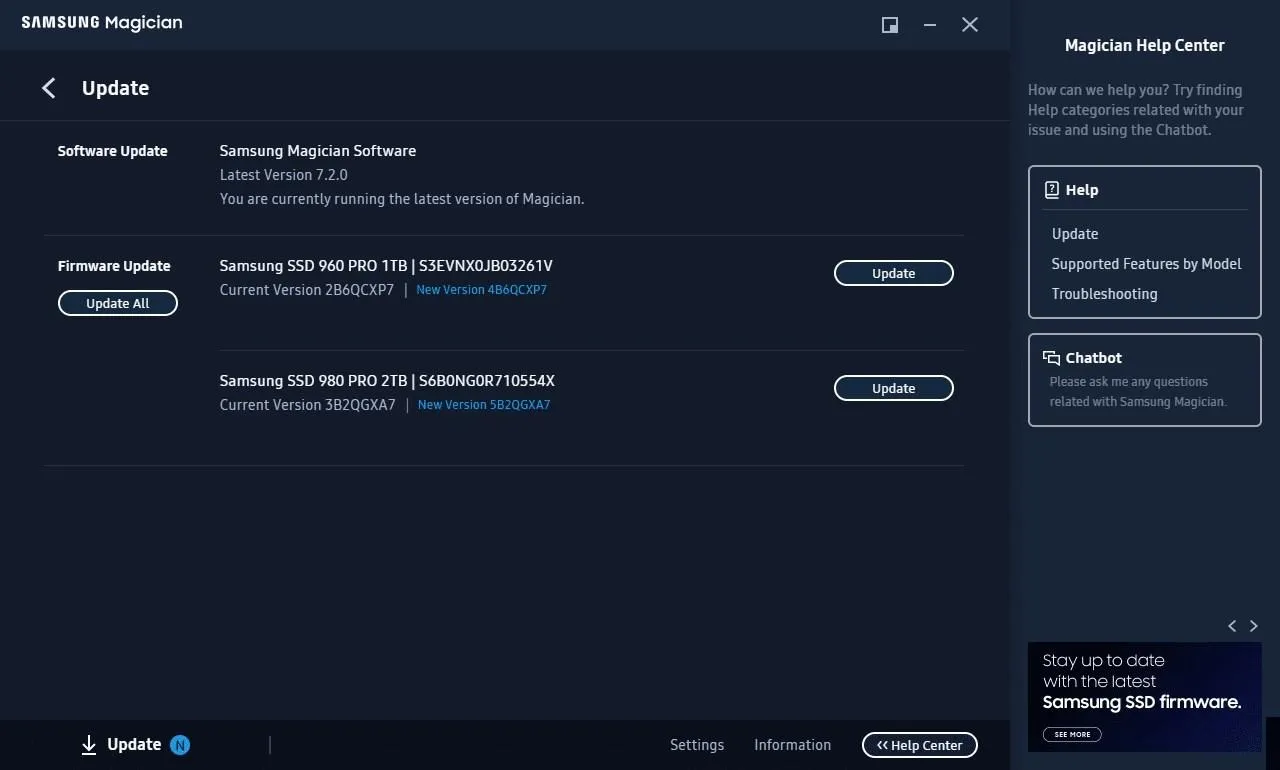Update the SSD 980 PRO 2TB firmware
Viewport: 1280px width, 770px height.
(x=894, y=388)
